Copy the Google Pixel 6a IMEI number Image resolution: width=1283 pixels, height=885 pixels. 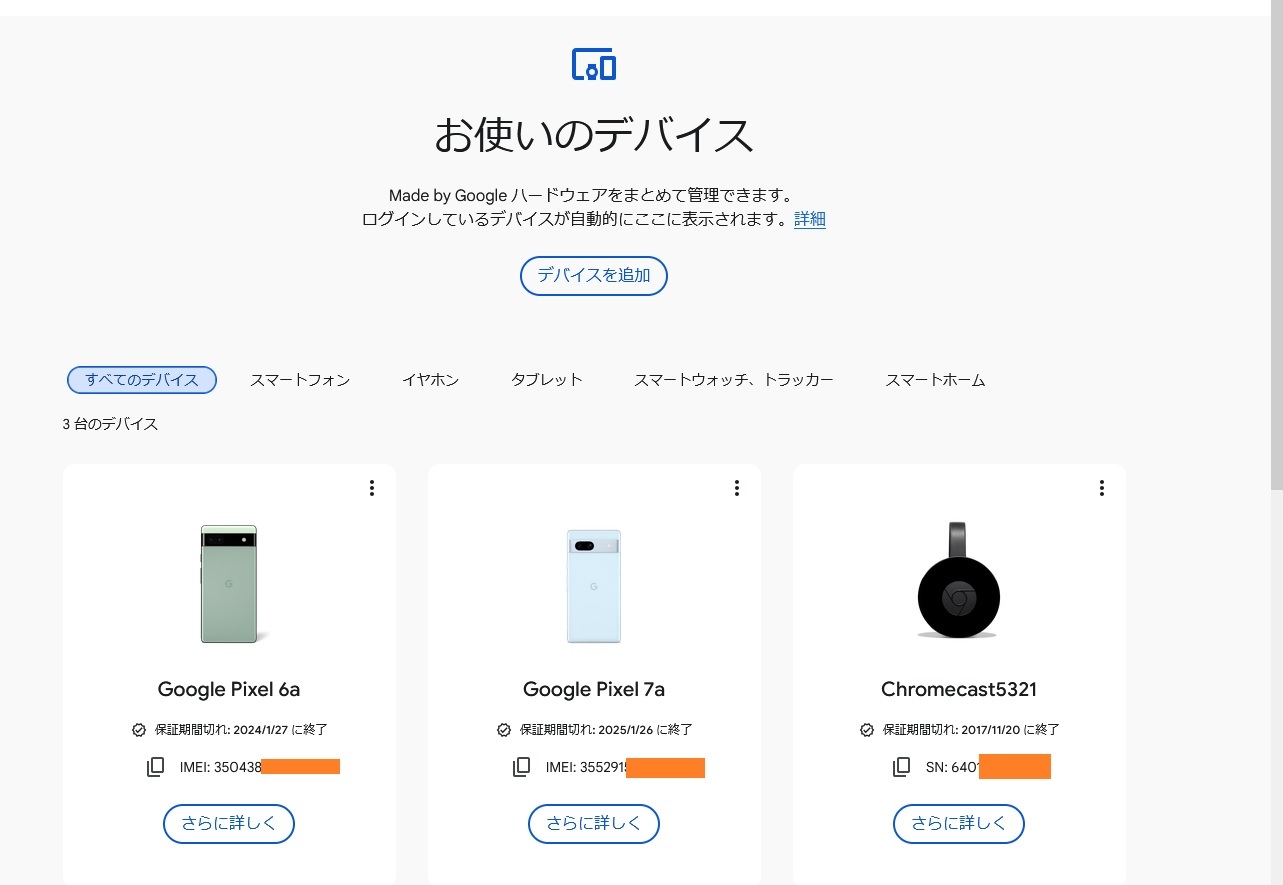pos(155,767)
